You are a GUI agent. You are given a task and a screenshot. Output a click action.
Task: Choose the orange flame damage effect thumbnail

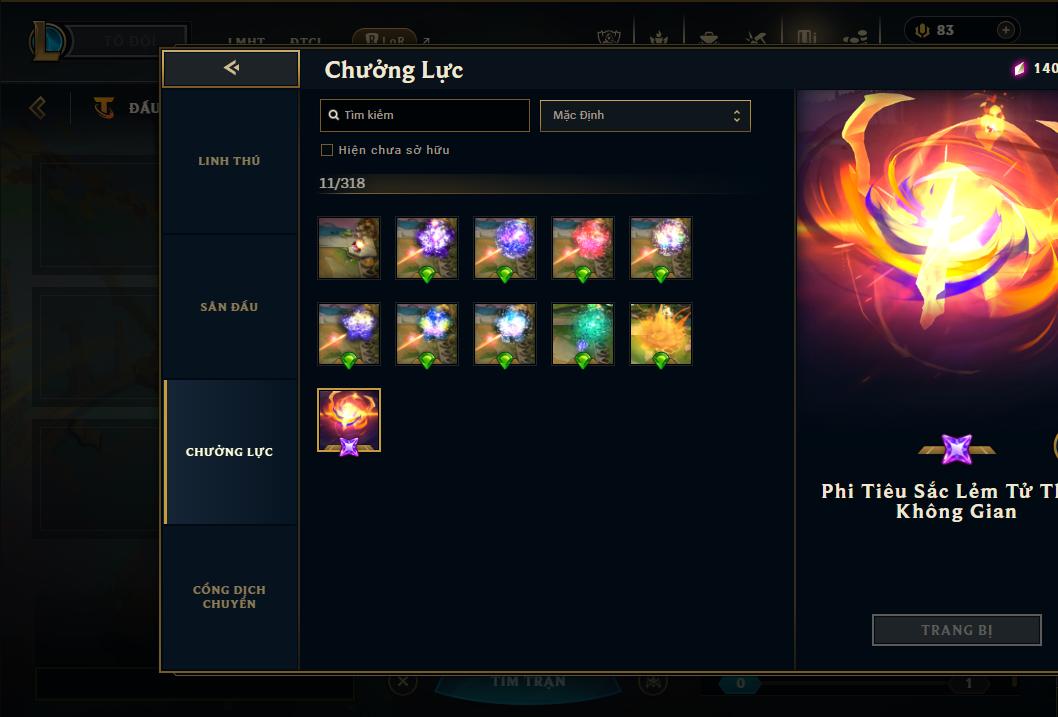(661, 334)
